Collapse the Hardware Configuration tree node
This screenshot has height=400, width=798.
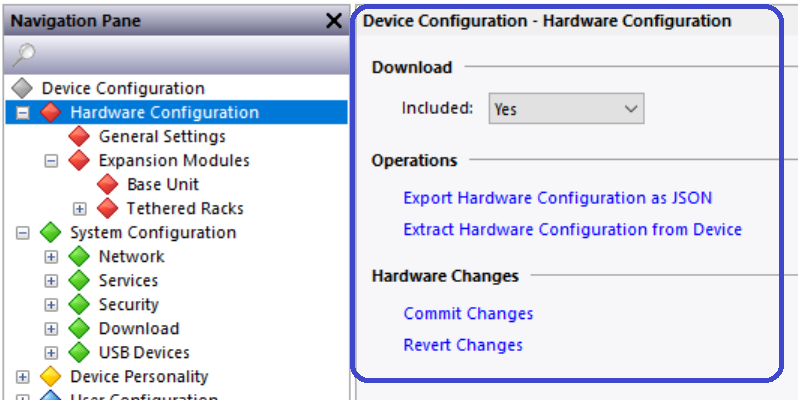pos(23,113)
